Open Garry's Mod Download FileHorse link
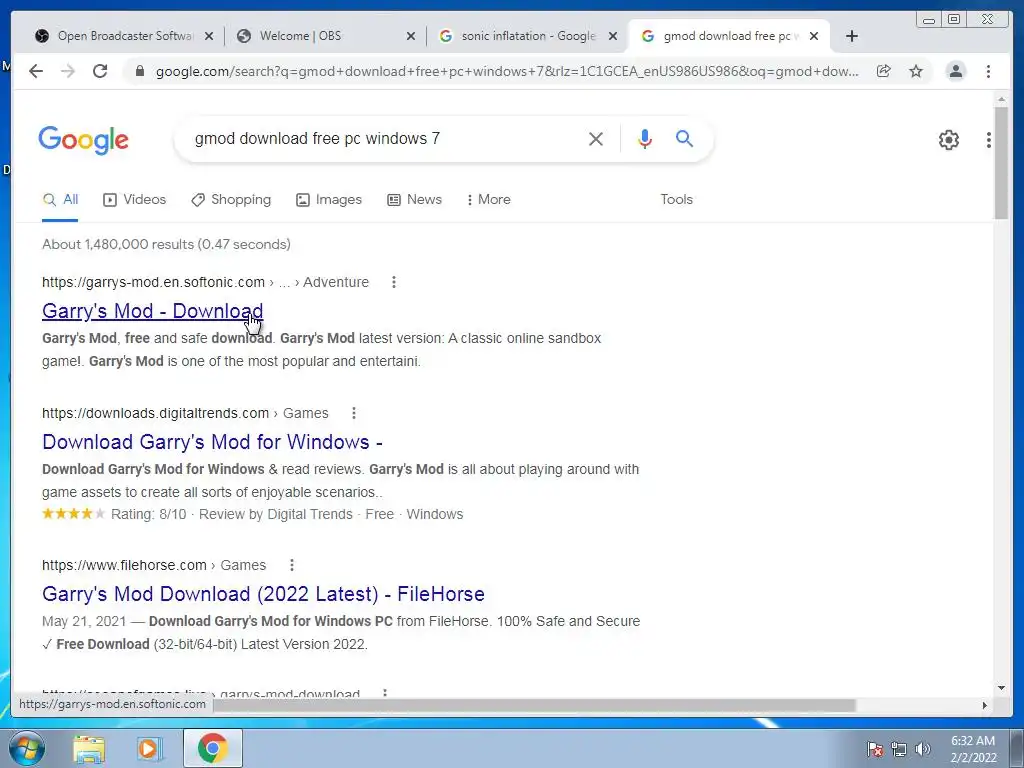The height and width of the screenshot is (768, 1024). click(x=263, y=594)
